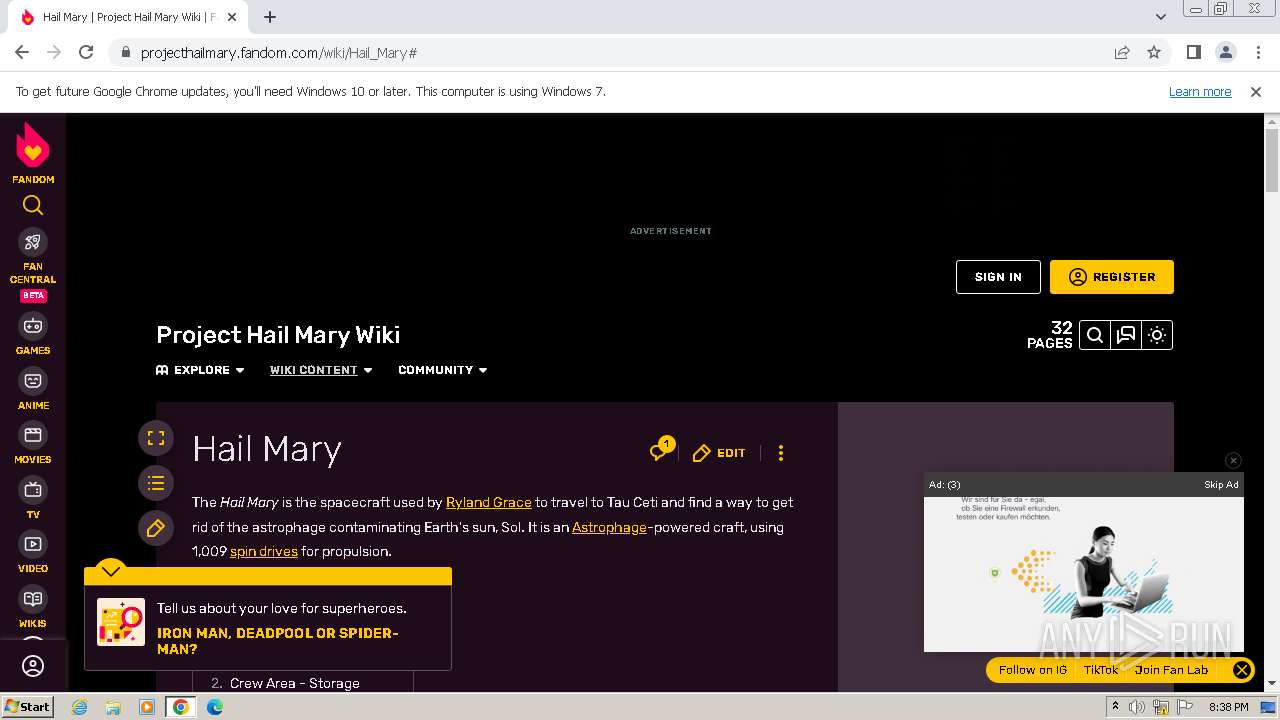This screenshot has height=720, width=1280.
Task: Open Chrome three-dot menu
Action: click(1258, 52)
